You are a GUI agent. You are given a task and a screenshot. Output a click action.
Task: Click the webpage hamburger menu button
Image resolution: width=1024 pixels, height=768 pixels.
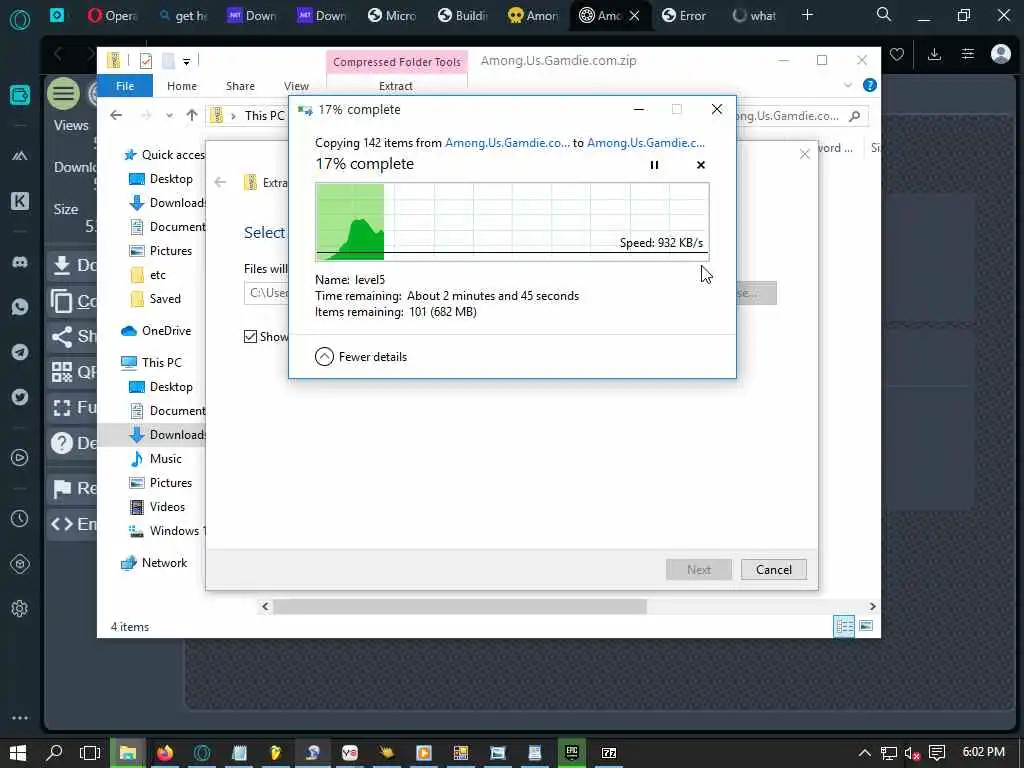click(x=63, y=93)
